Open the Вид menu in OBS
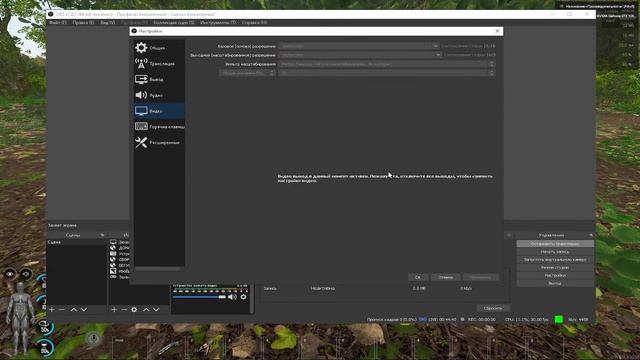 tap(107, 22)
